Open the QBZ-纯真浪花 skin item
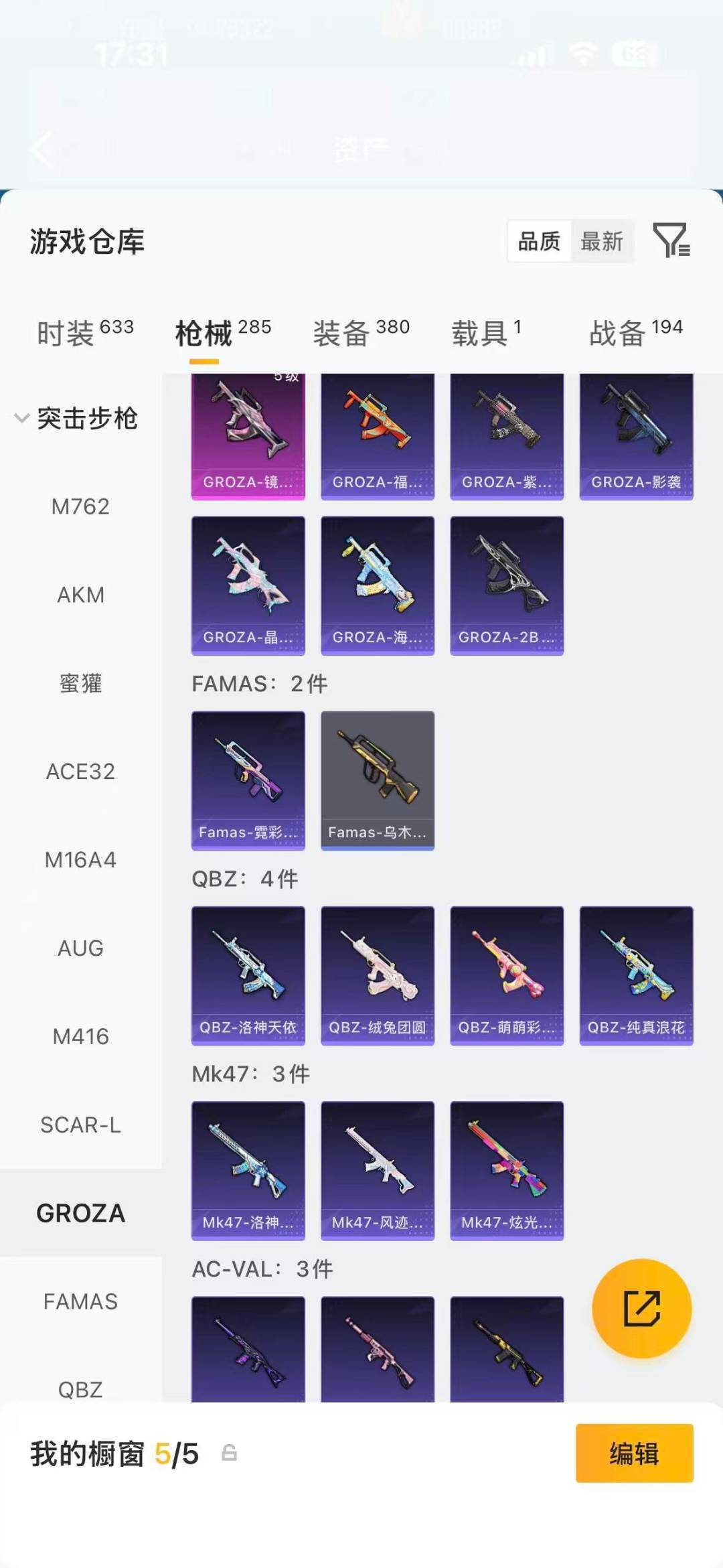The image size is (723, 1568). click(x=636, y=975)
